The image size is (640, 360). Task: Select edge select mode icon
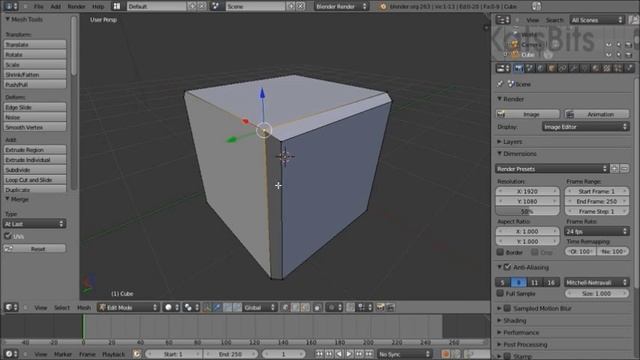(x=295, y=307)
